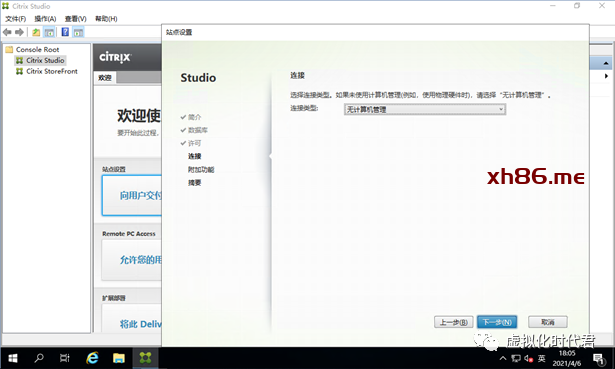This screenshot has height=369, width=615.
Task: Expand the action pane submenu right arrow
Action: (606, 76)
